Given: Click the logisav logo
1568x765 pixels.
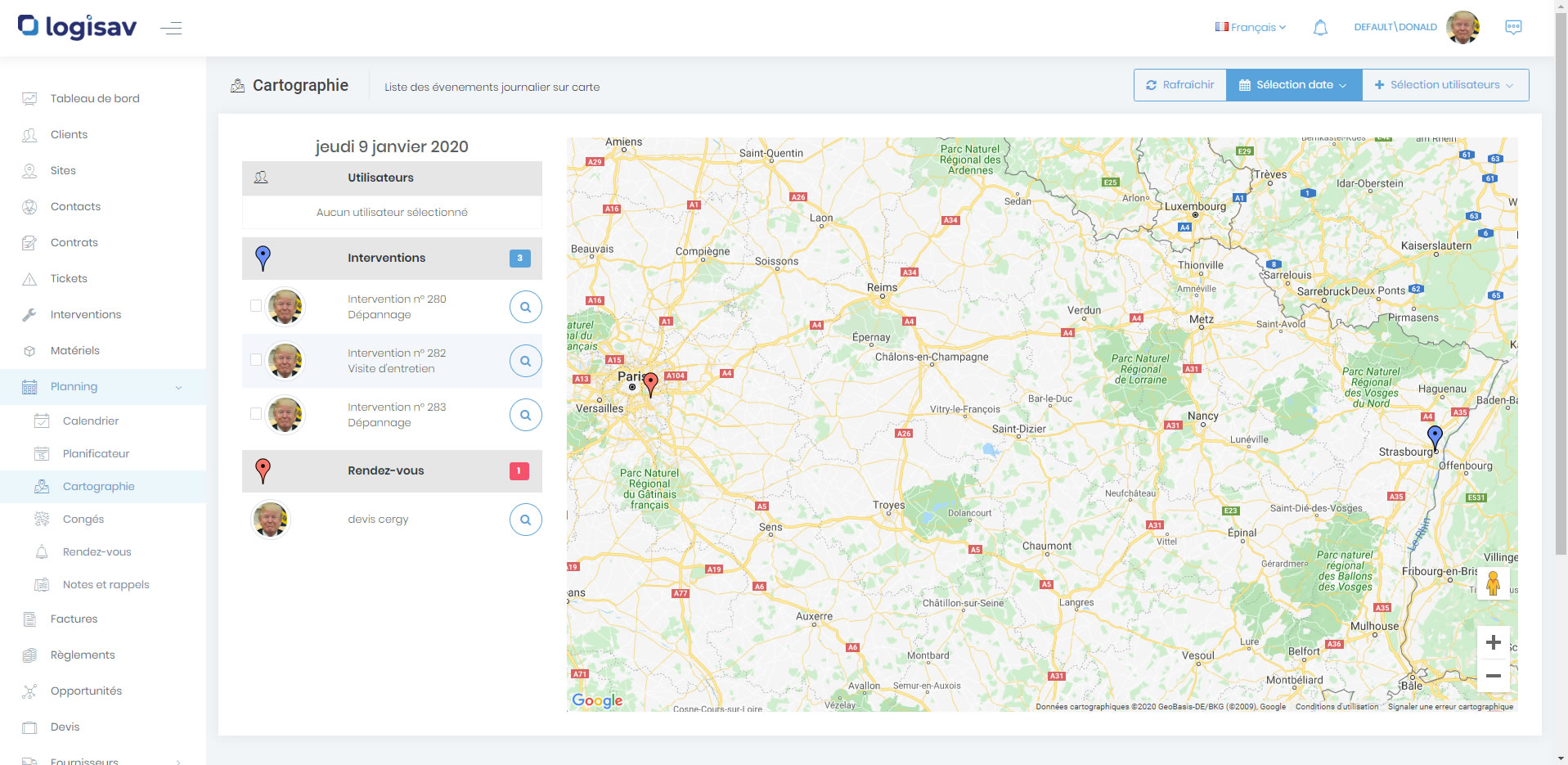Looking at the screenshot, I should coord(77,27).
